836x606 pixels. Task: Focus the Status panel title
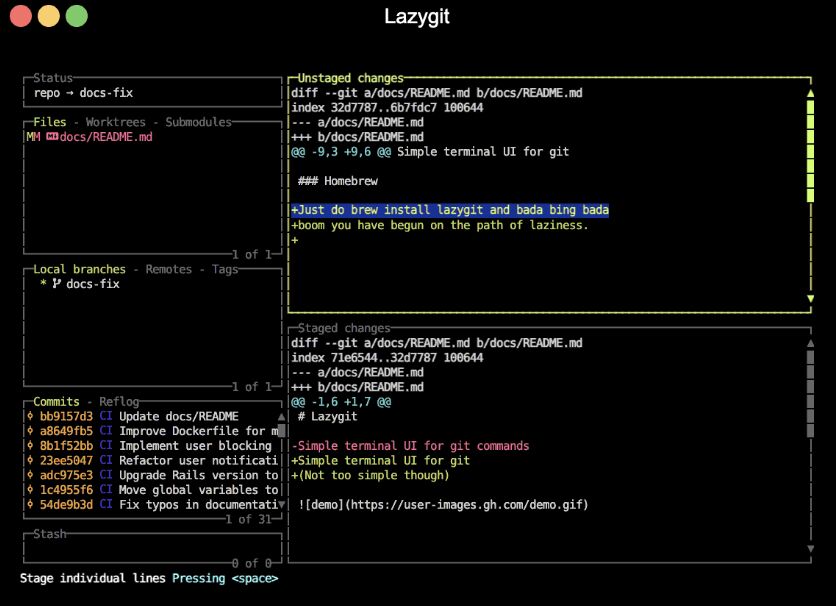53,78
